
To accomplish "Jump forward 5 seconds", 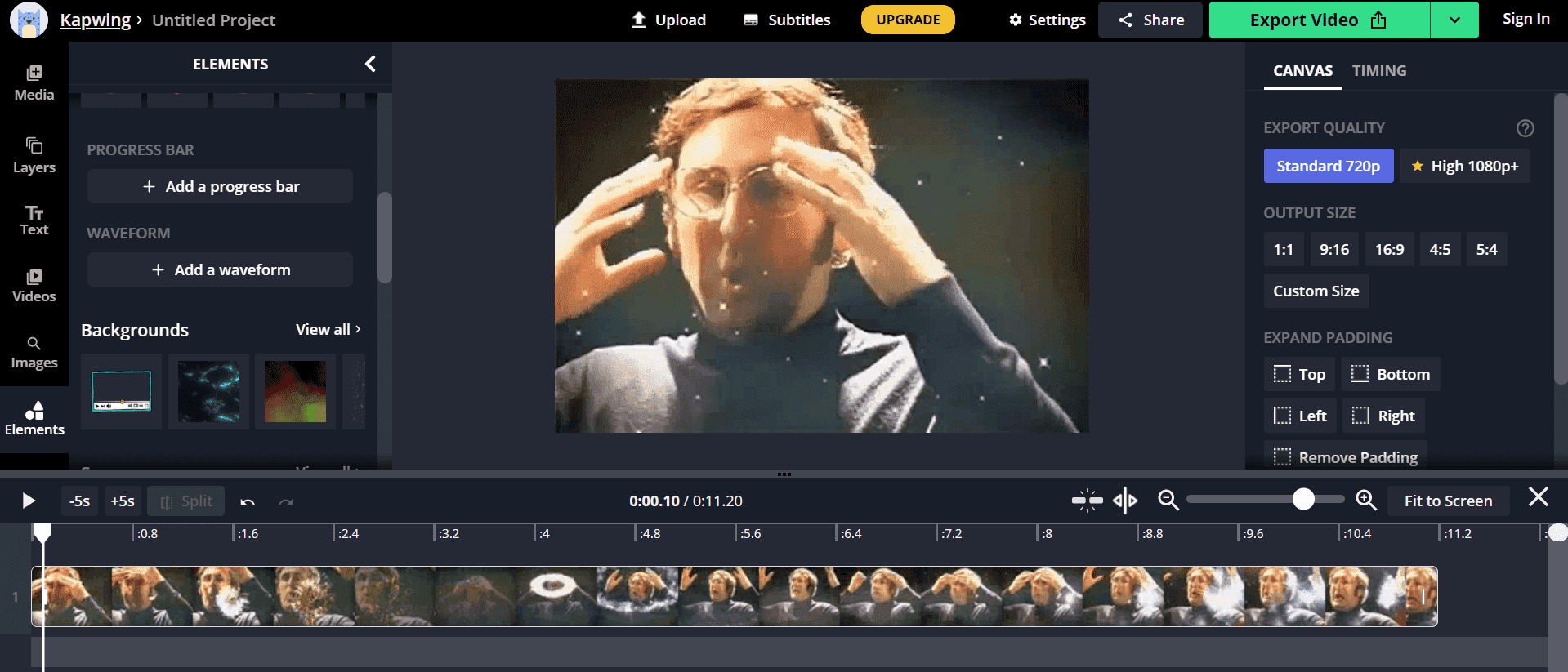I will tap(123, 501).
